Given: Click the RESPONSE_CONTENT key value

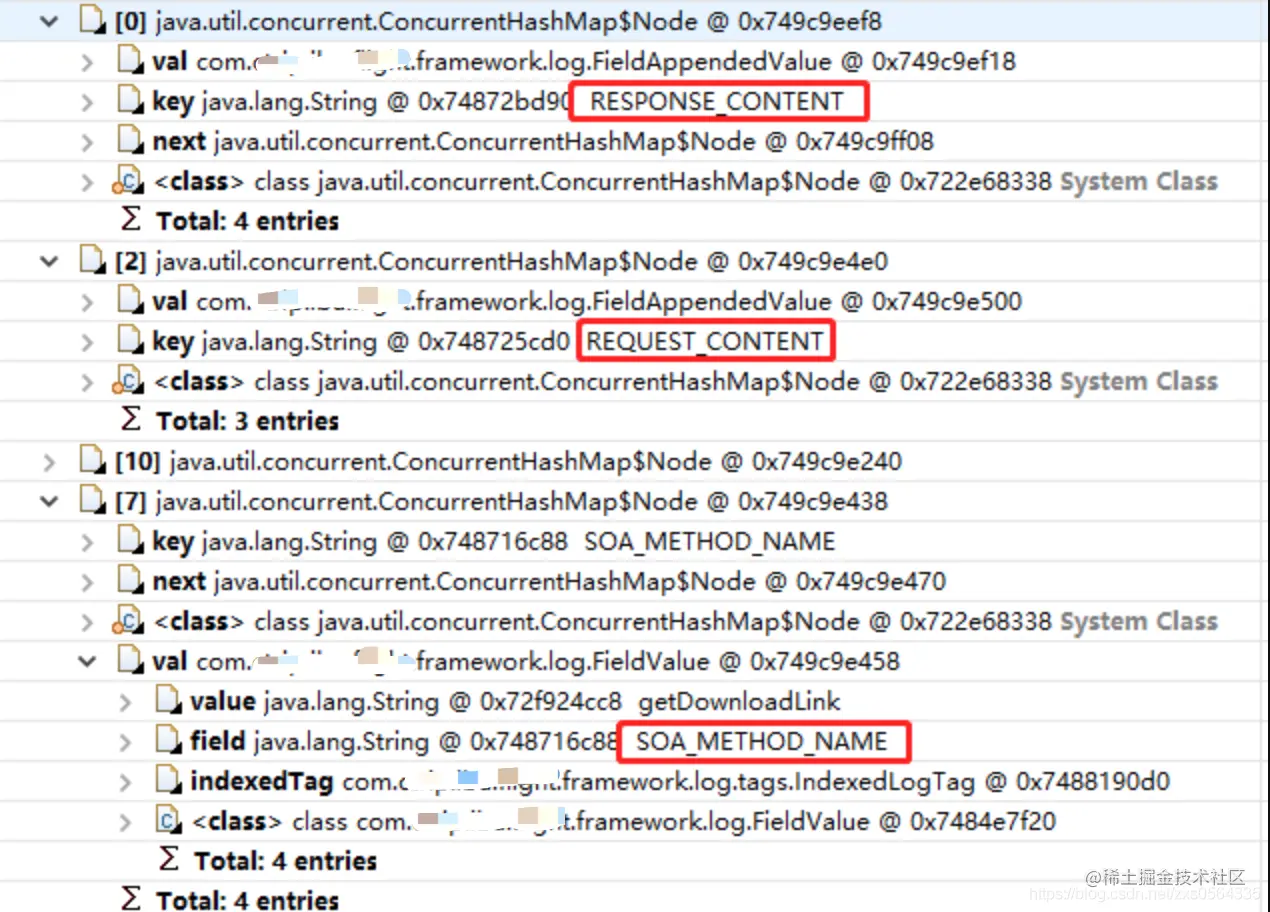Looking at the screenshot, I should [x=717, y=102].
